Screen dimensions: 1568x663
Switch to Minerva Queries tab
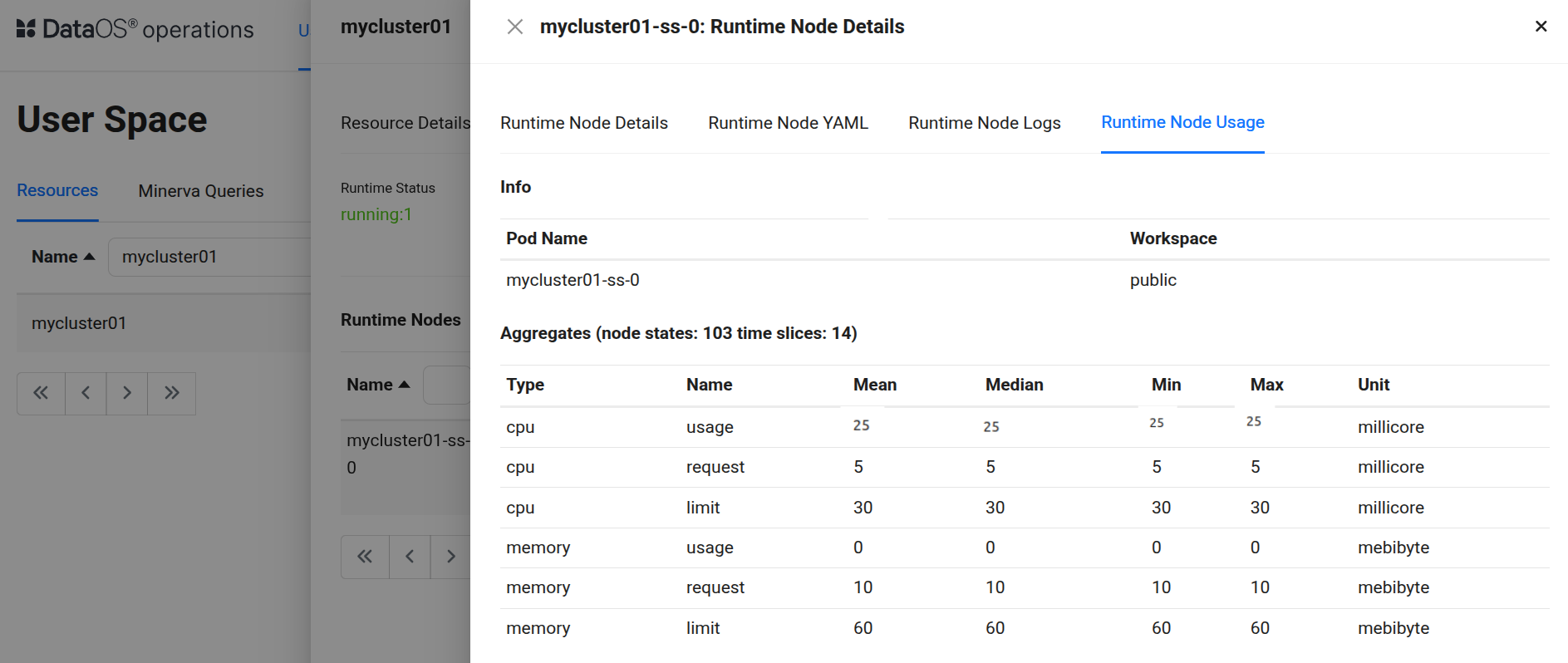point(200,191)
